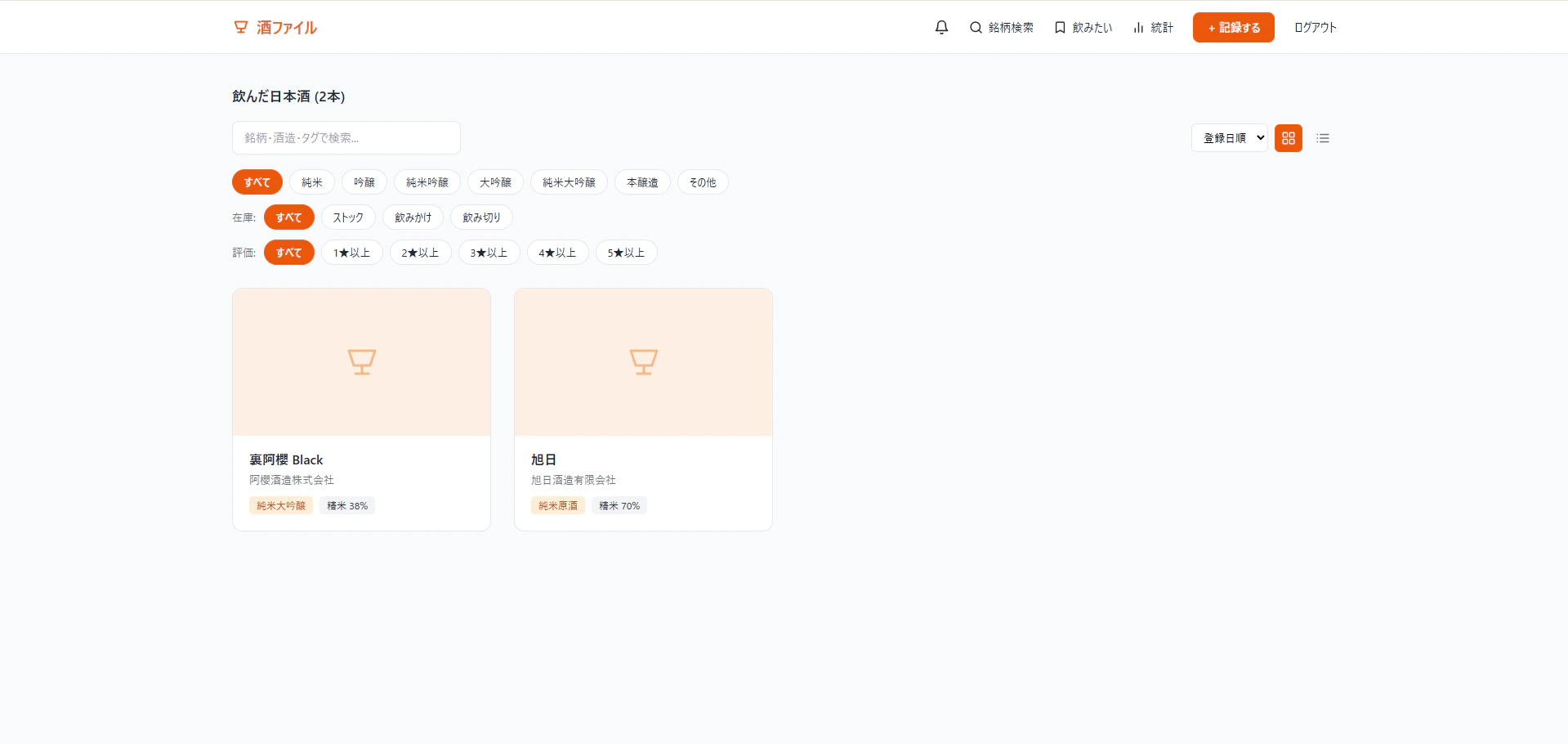Click the 飲んだ日本酒 (2本) heading
Image resolution: width=1568 pixels, height=744 pixels.
pos(288,96)
